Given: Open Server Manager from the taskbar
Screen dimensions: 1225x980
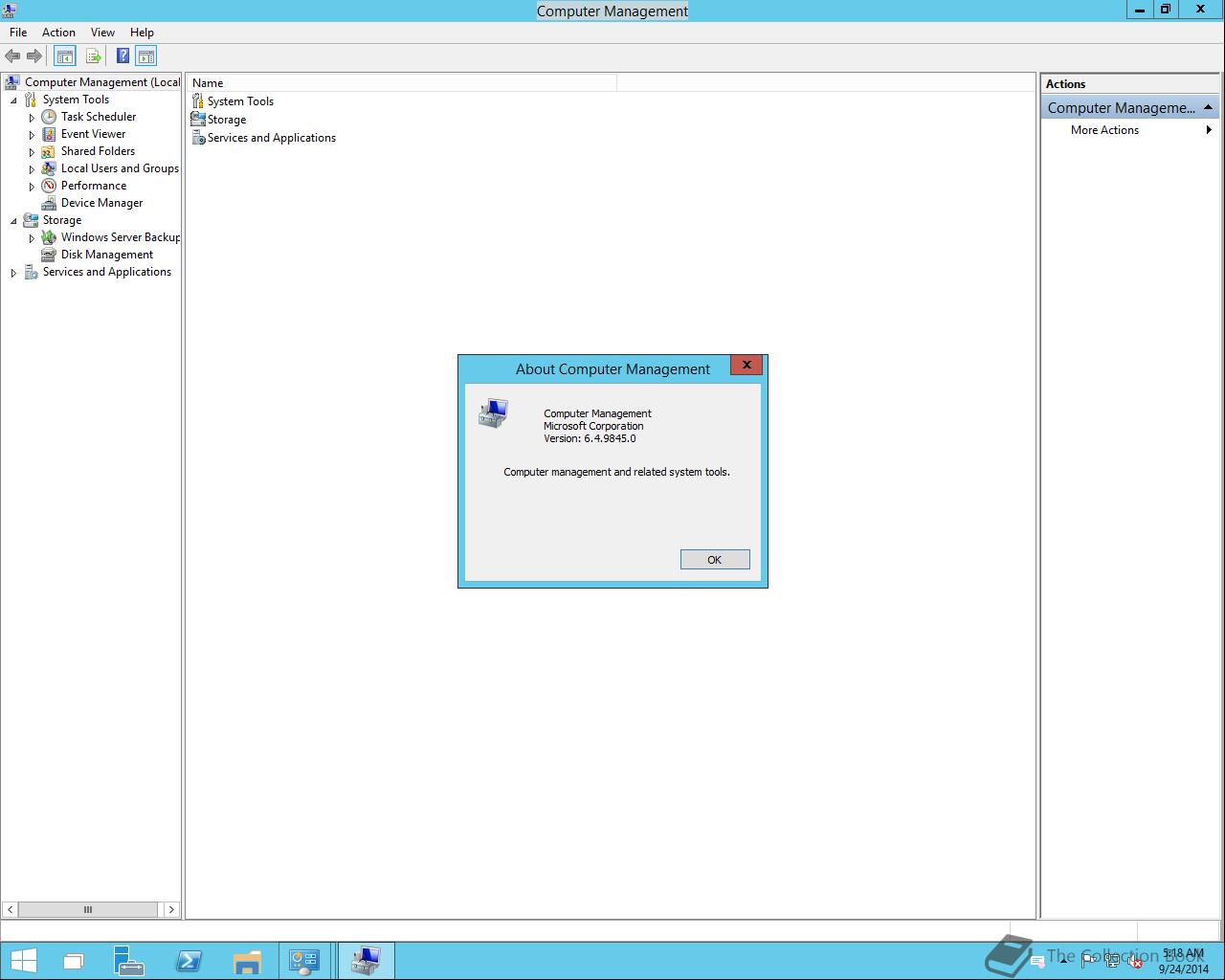Looking at the screenshot, I should [x=128, y=961].
